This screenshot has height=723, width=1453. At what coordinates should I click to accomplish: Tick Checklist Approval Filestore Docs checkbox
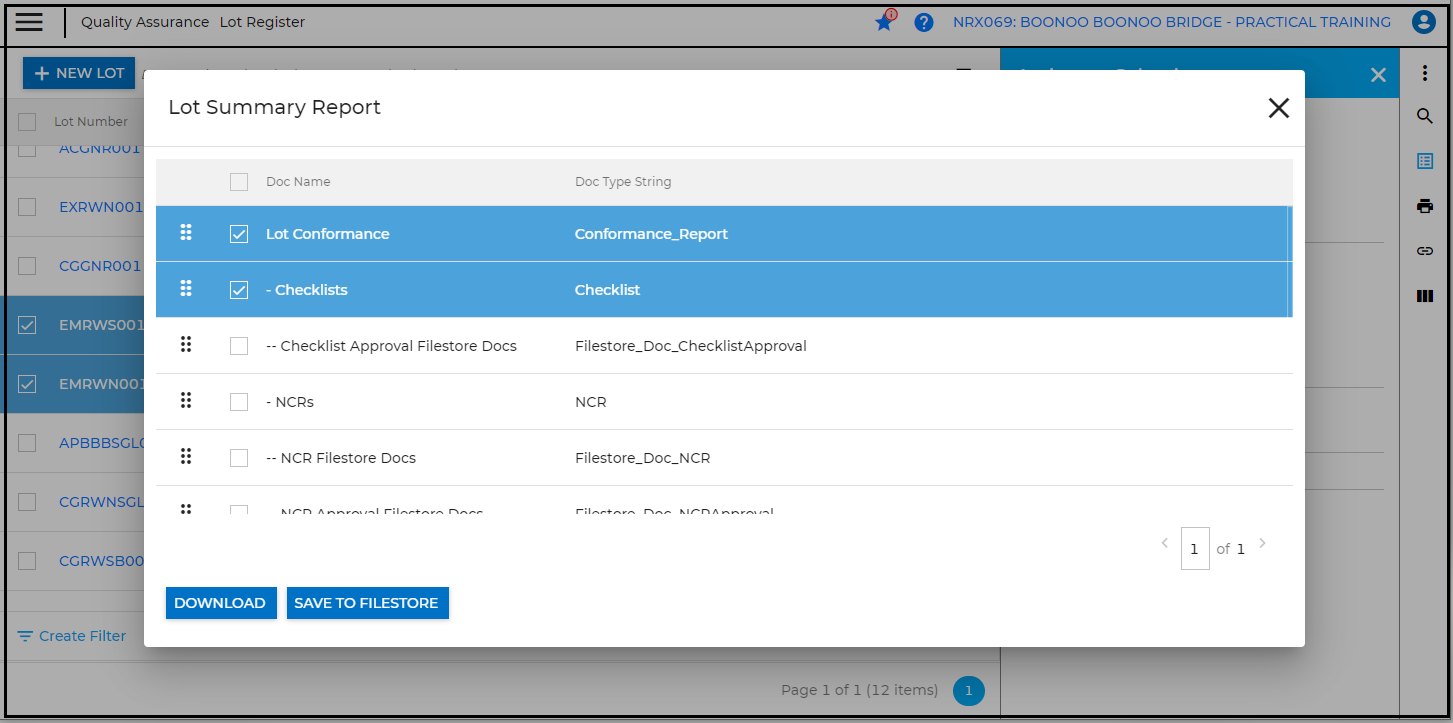[x=239, y=346]
